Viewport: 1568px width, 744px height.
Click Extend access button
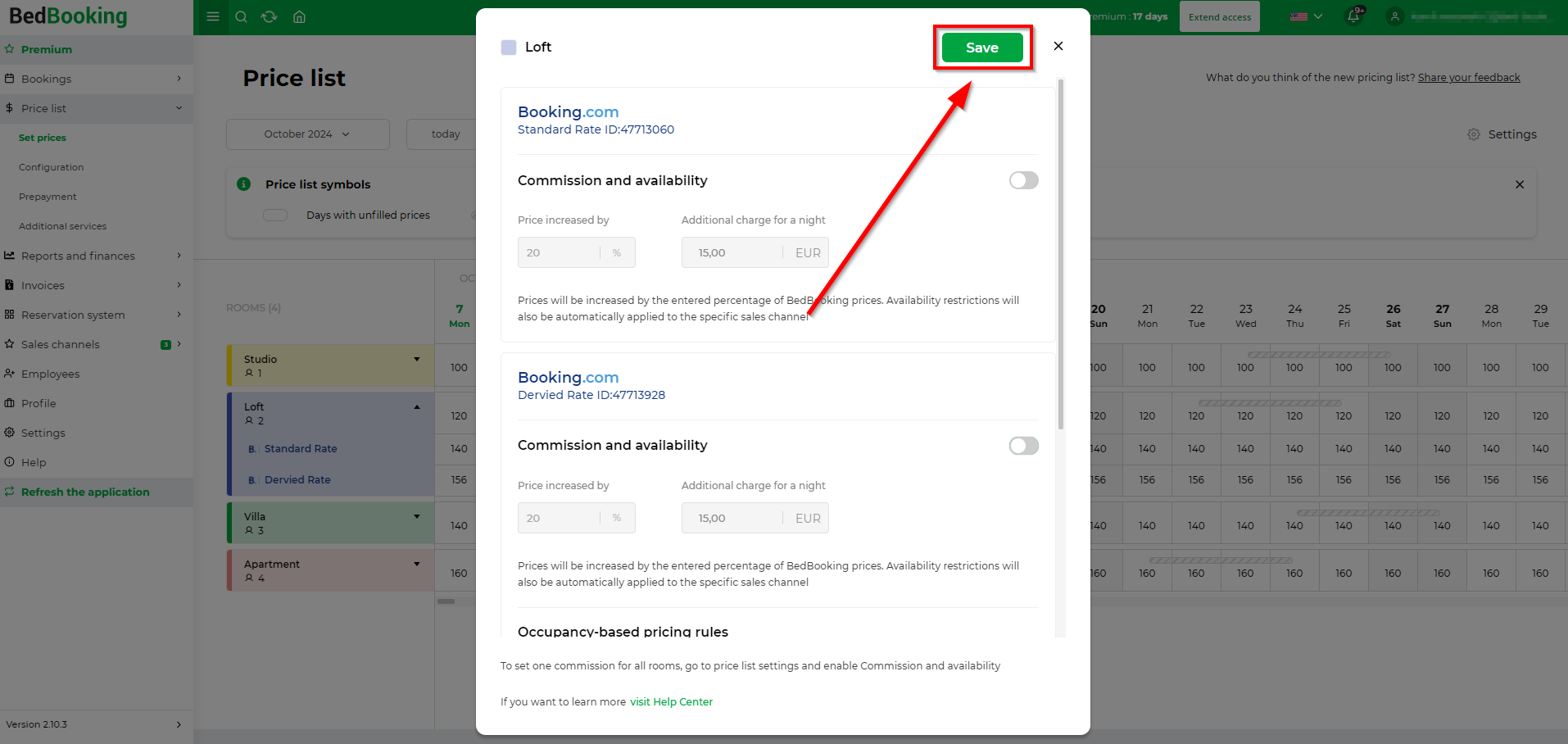pyautogui.click(x=1220, y=17)
